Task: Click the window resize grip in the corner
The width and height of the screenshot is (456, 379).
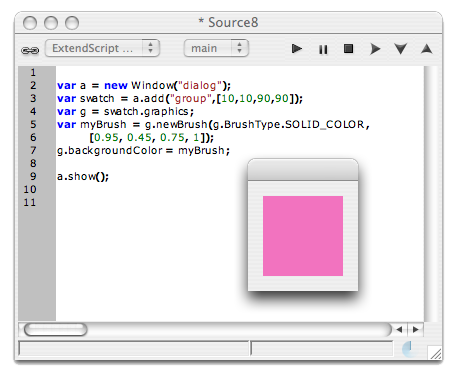Action: (435, 353)
